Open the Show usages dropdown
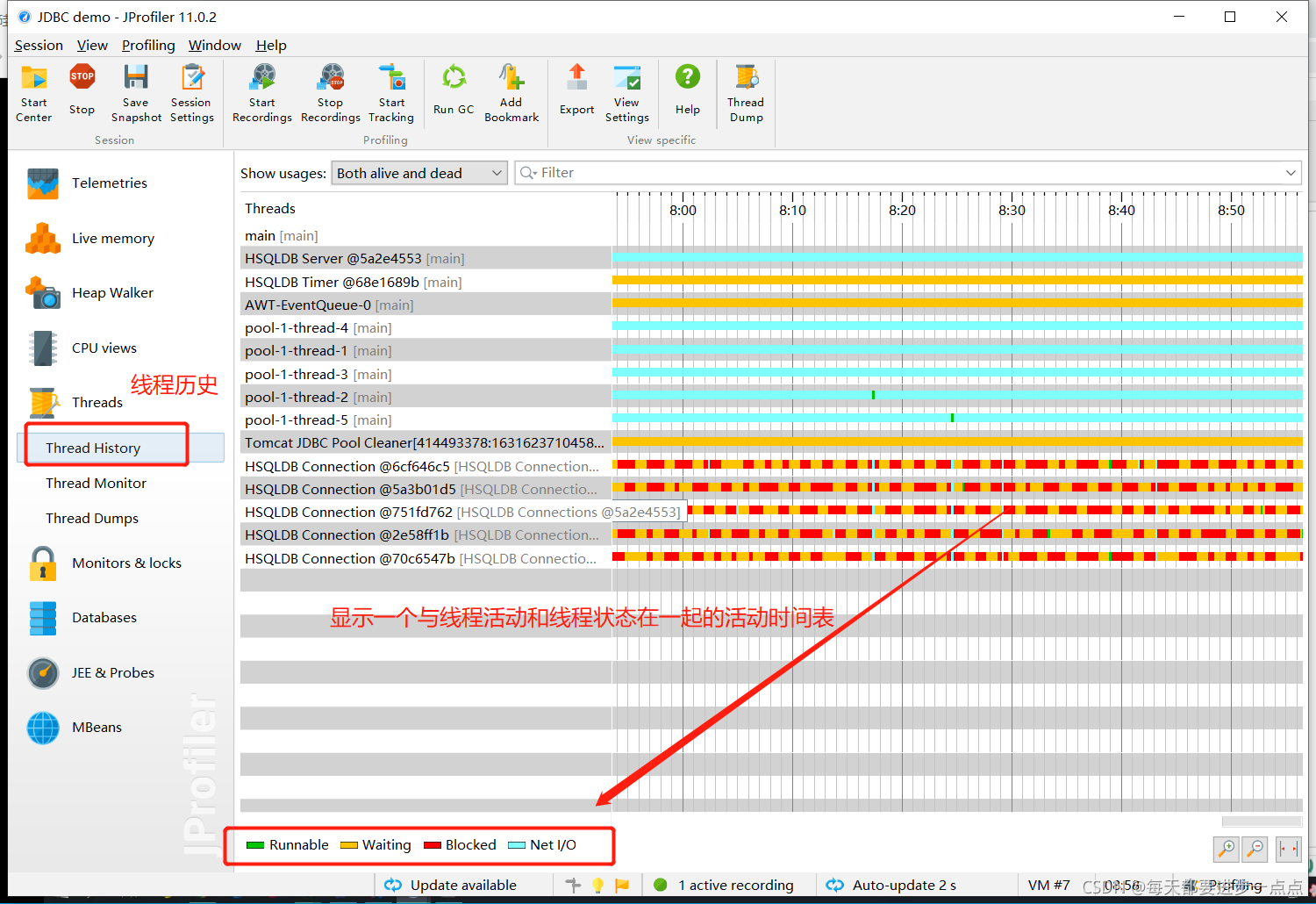The width and height of the screenshot is (1316, 904). click(x=419, y=173)
